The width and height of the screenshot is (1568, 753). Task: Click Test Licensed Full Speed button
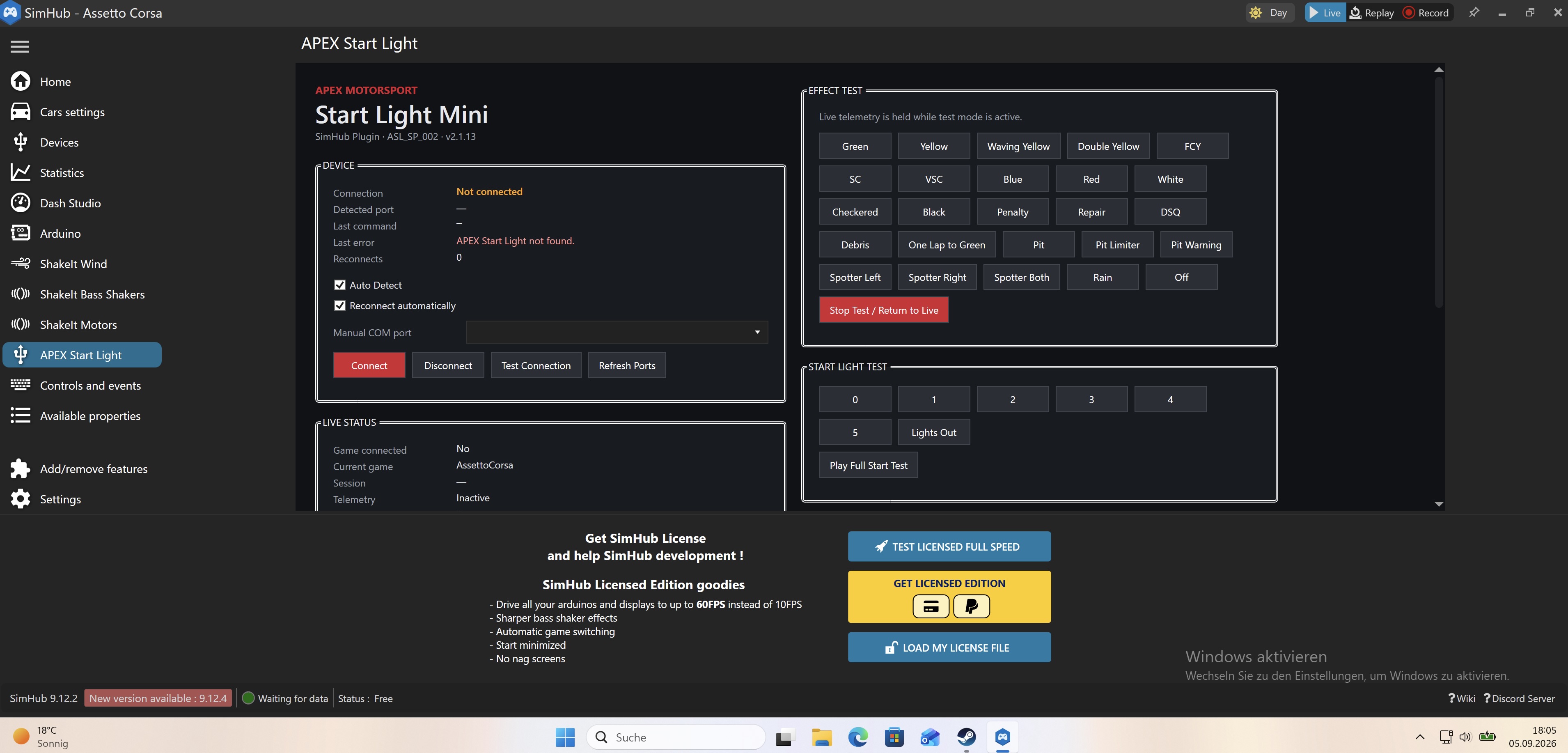(949, 546)
